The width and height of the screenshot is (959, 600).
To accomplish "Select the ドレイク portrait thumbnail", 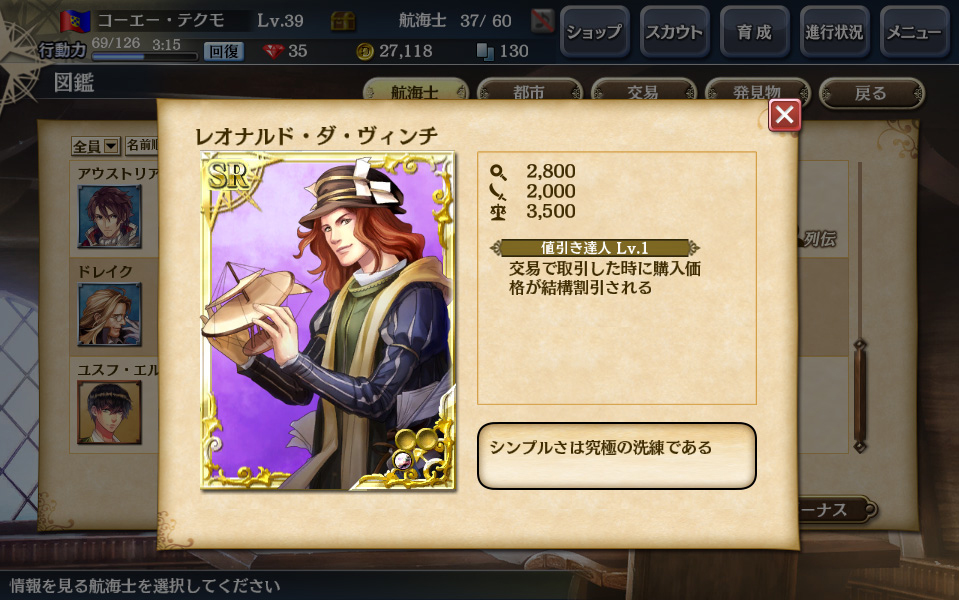I will click(109, 314).
